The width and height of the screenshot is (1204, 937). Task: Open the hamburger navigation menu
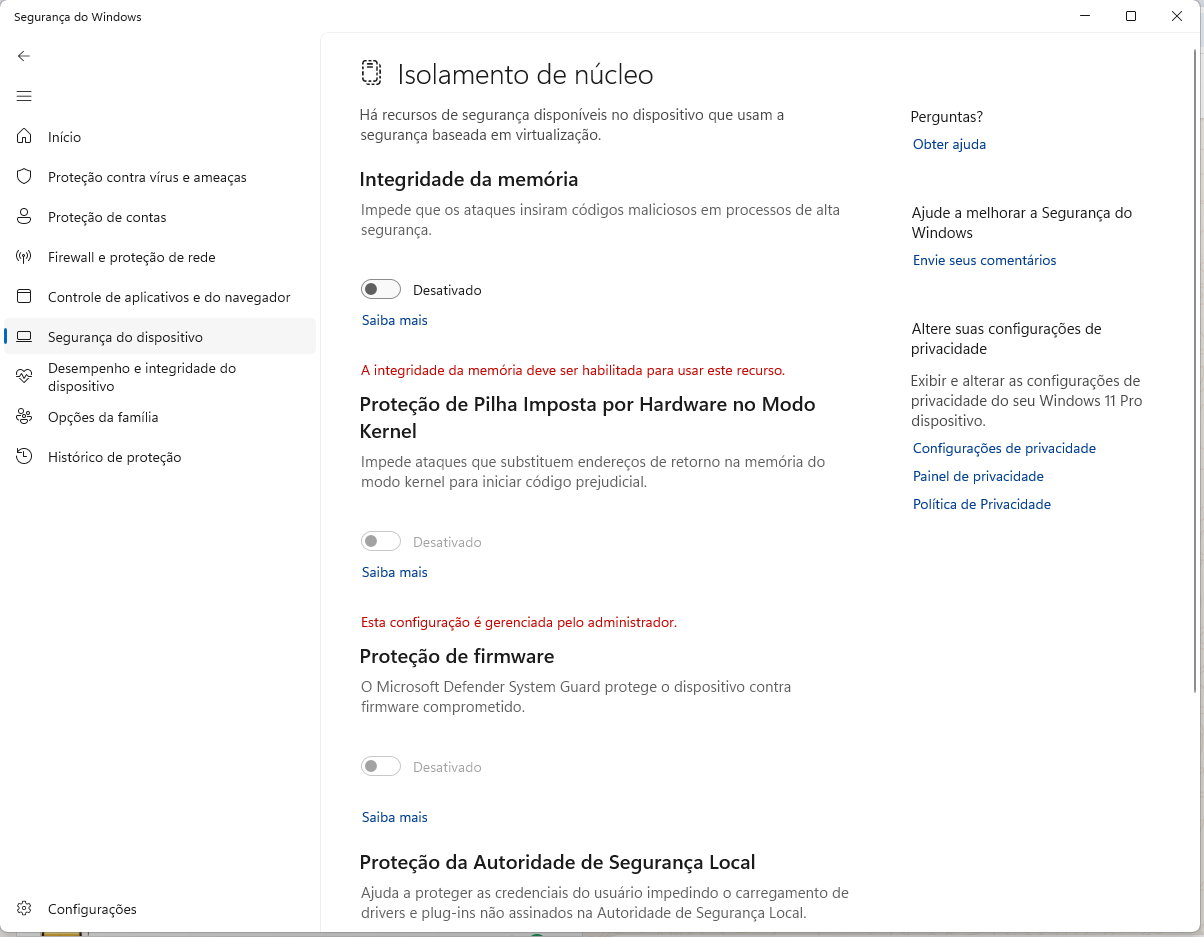pos(24,96)
